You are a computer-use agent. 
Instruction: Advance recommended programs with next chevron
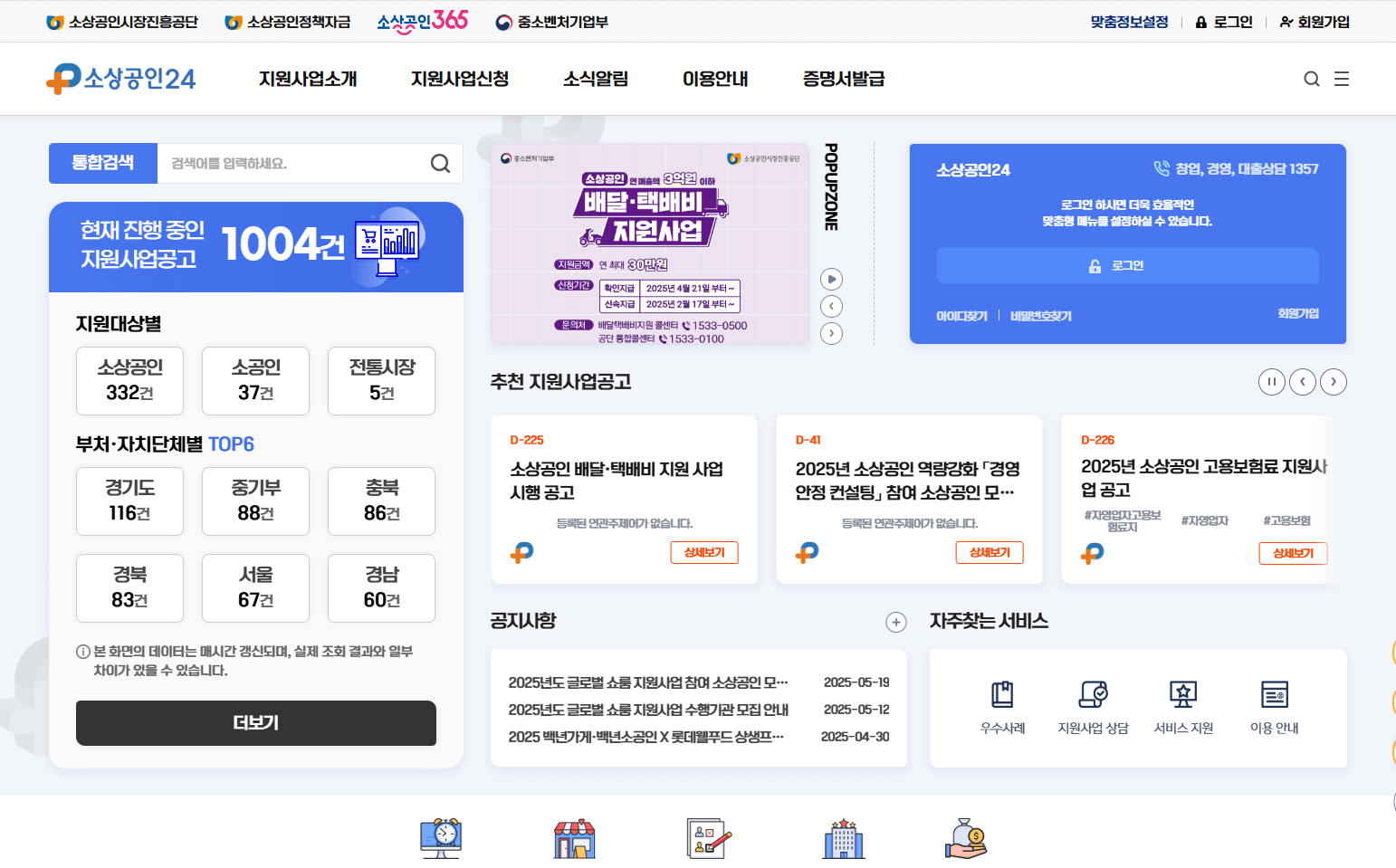1334,381
